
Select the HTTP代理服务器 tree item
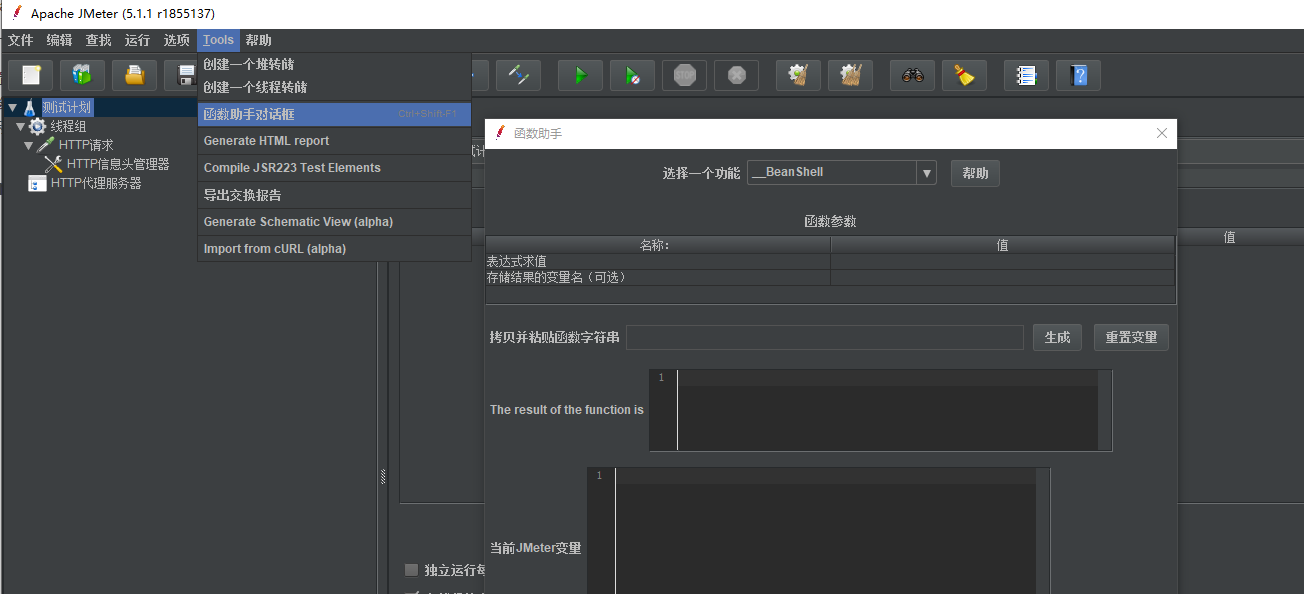tap(96, 183)
